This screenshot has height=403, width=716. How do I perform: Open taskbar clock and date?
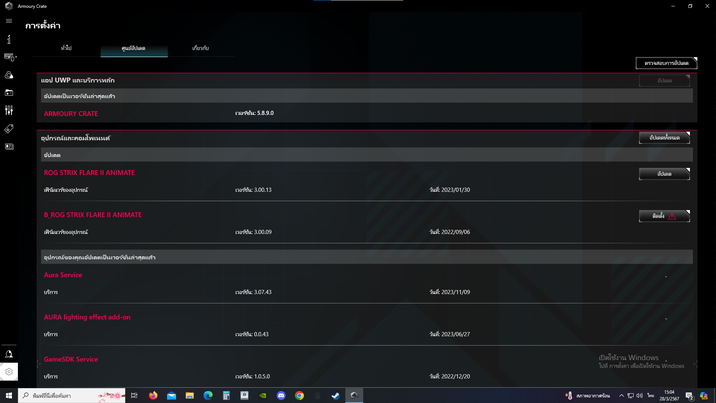tap(669, 396)
